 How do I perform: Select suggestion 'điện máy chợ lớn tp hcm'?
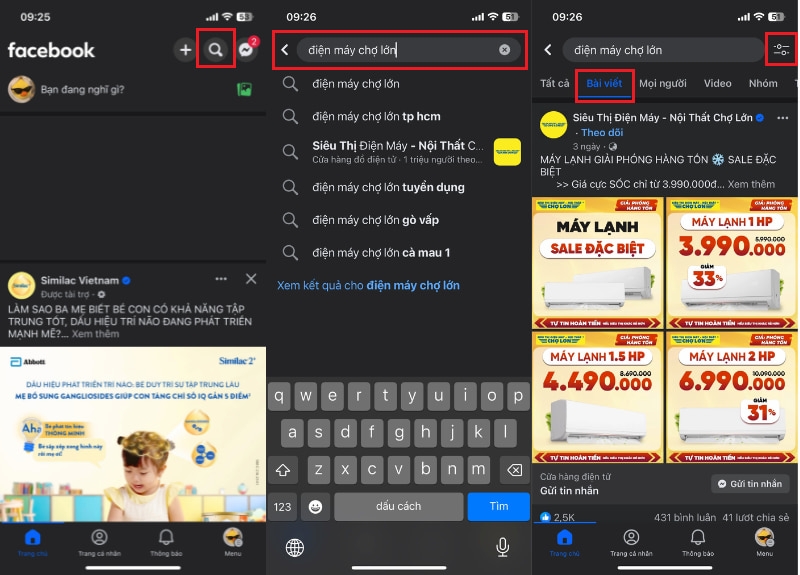399,116
